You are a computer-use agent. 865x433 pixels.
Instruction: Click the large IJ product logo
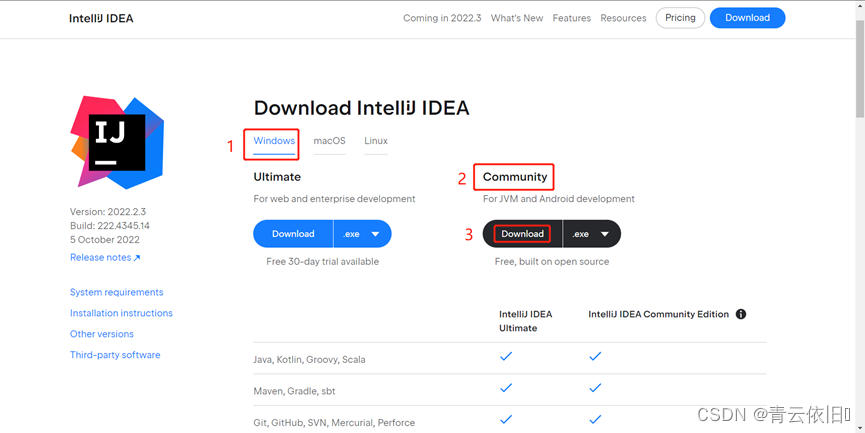[x=117, y=142]
